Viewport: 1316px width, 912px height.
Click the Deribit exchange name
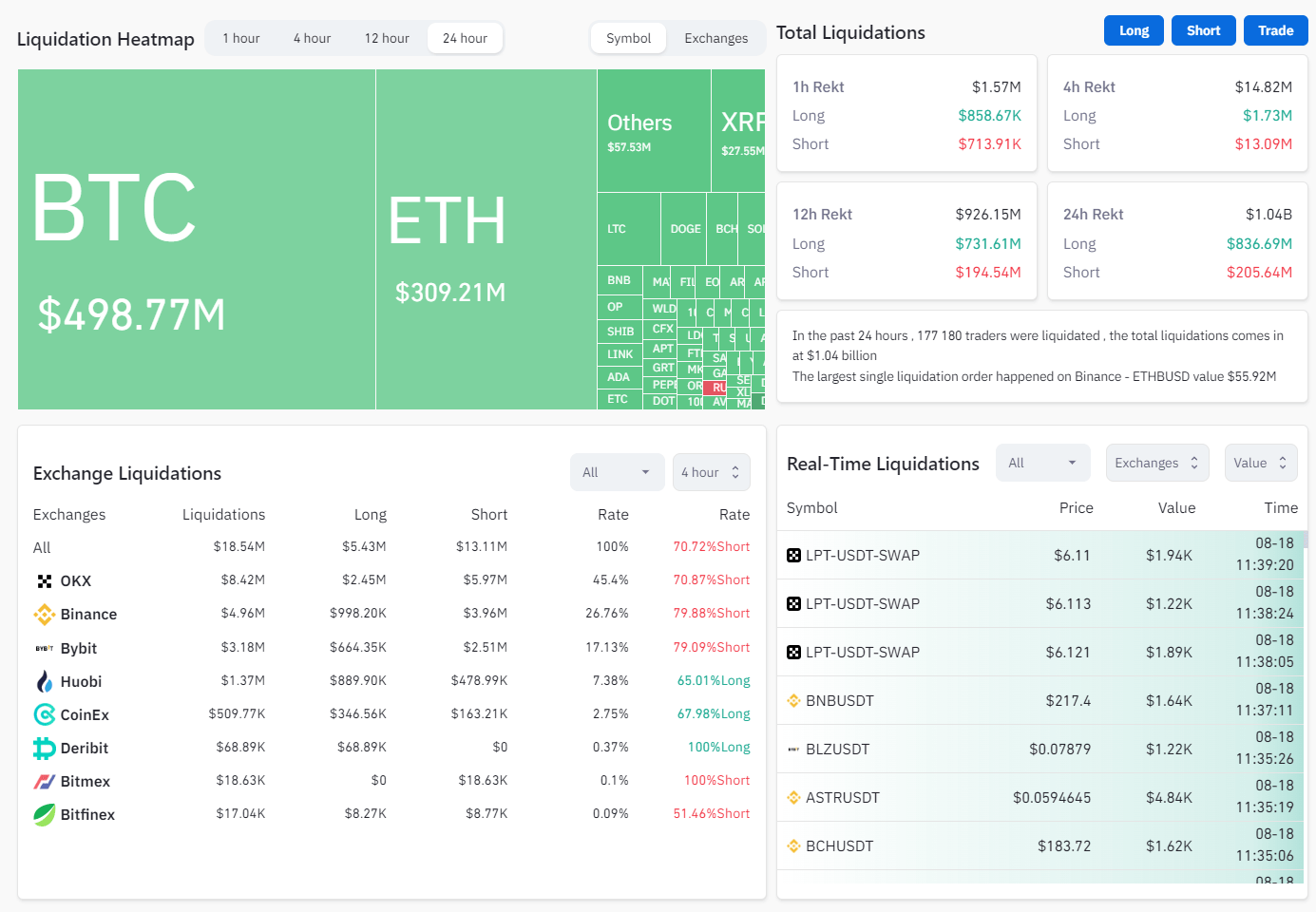pyautogui.click(x=85, y=749)
